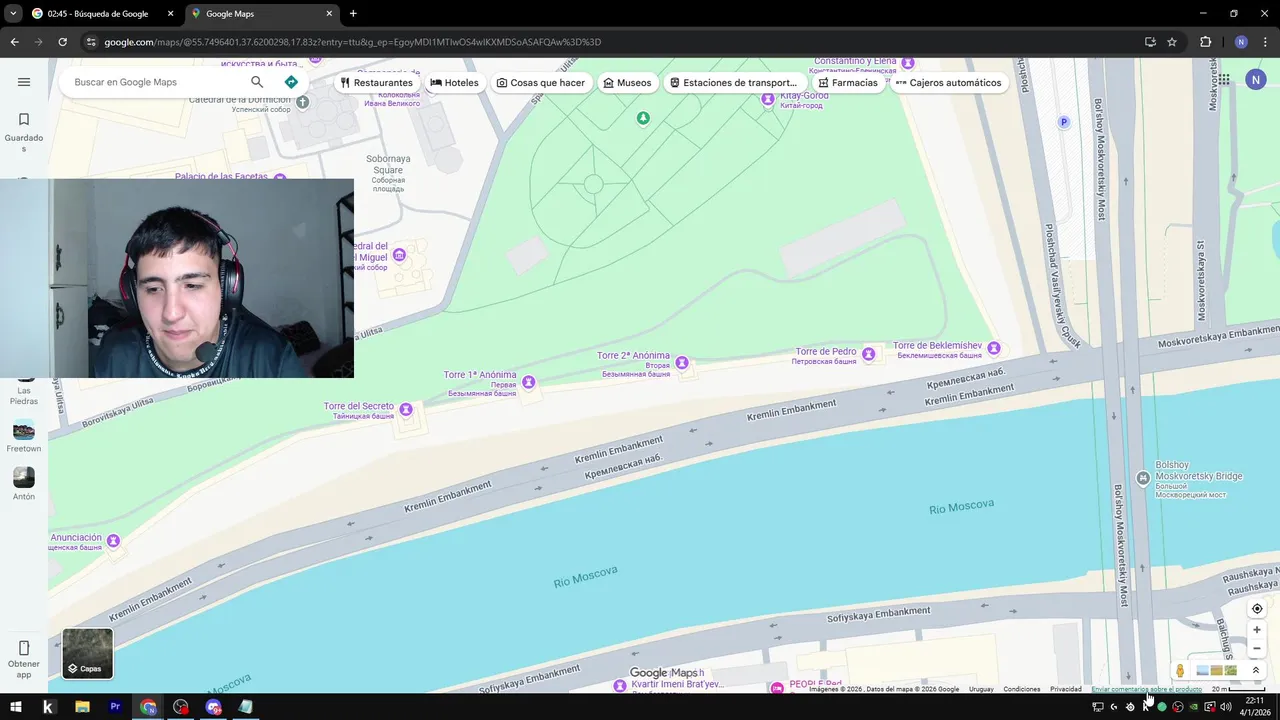1280x720 pixels.
Task: View site information icon in address bar
Action: [91, 42]
